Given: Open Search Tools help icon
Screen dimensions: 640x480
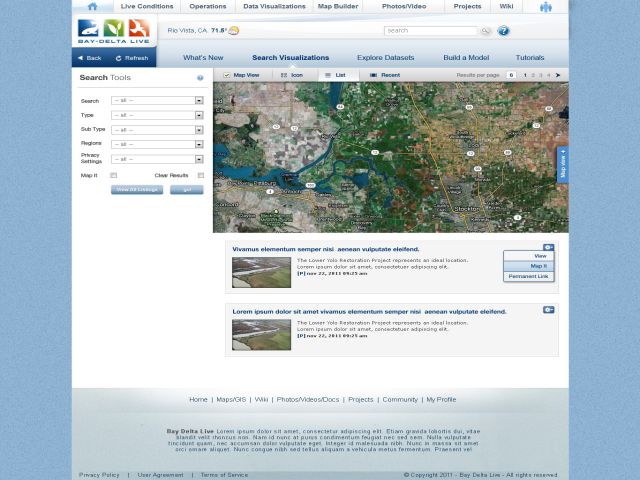Looking at the screenshot, I should click(x=200, y=78).
